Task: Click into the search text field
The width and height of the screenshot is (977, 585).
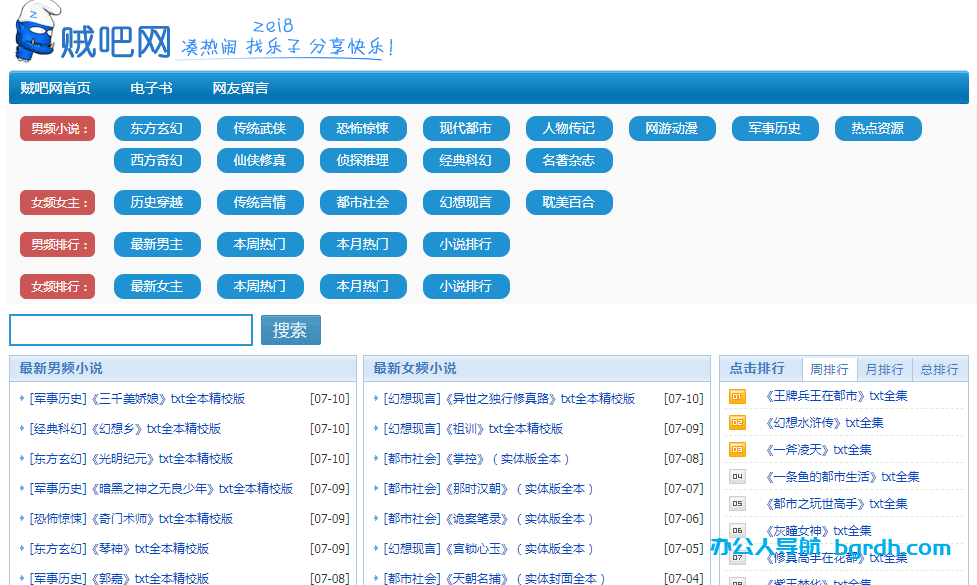Action: pos(131,330)
